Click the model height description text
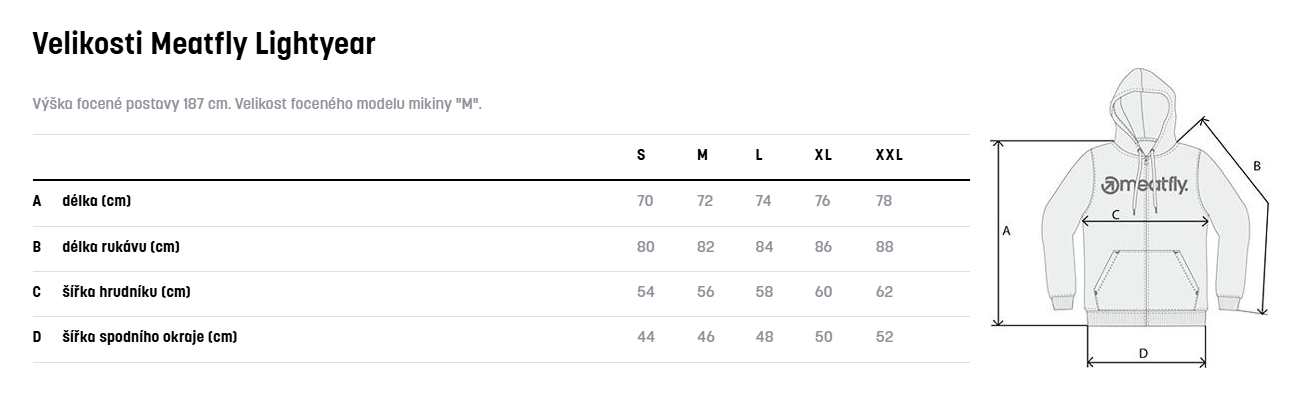The height and width of the screenshot is (410, 1304). 257,104
